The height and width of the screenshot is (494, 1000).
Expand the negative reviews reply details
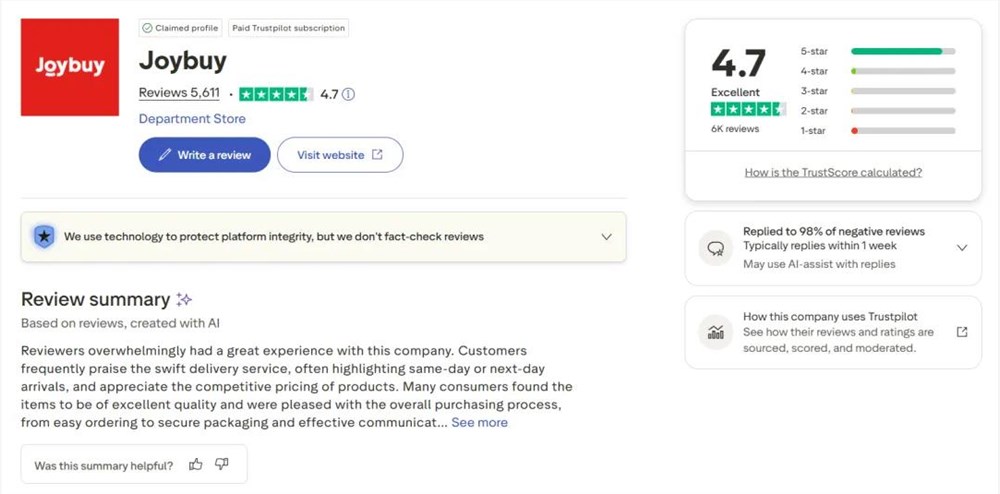pyautogui.click(x=962, y=248)
